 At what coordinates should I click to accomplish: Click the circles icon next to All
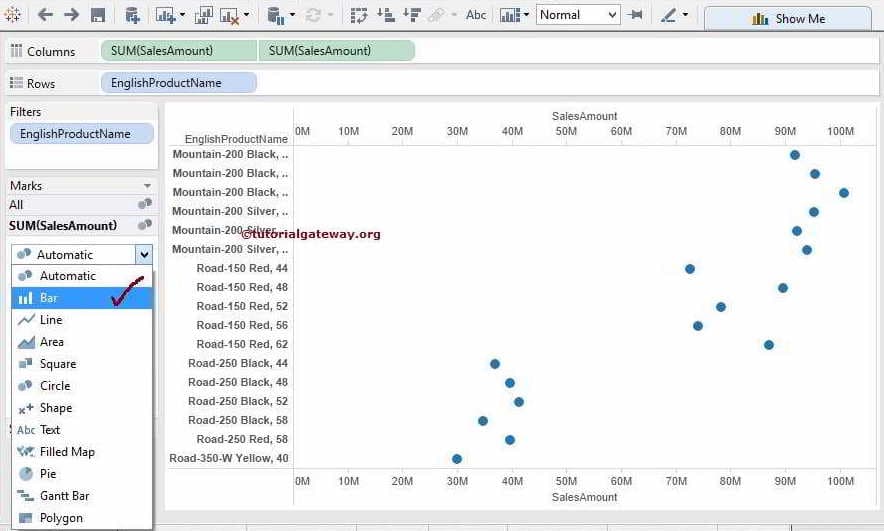point(145,203)
